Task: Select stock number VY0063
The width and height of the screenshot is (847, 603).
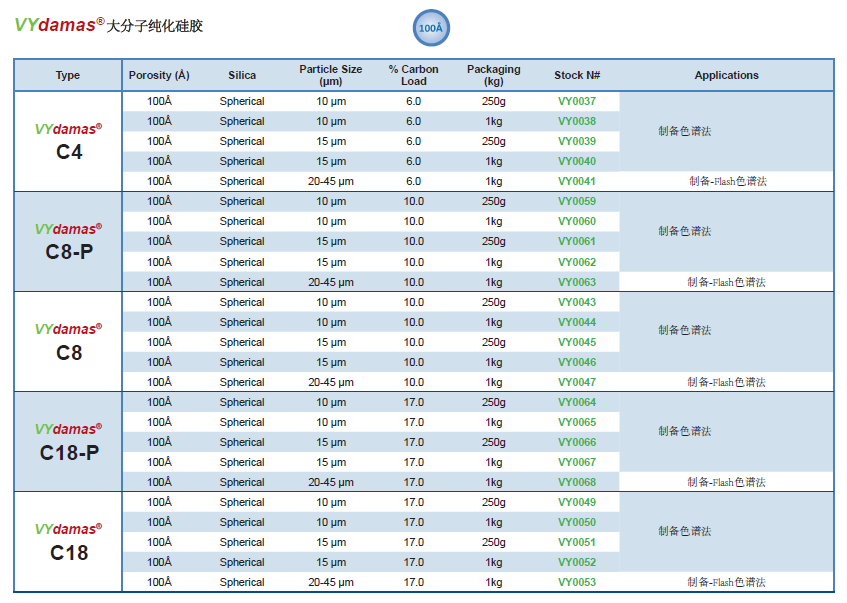Action: 576,282
